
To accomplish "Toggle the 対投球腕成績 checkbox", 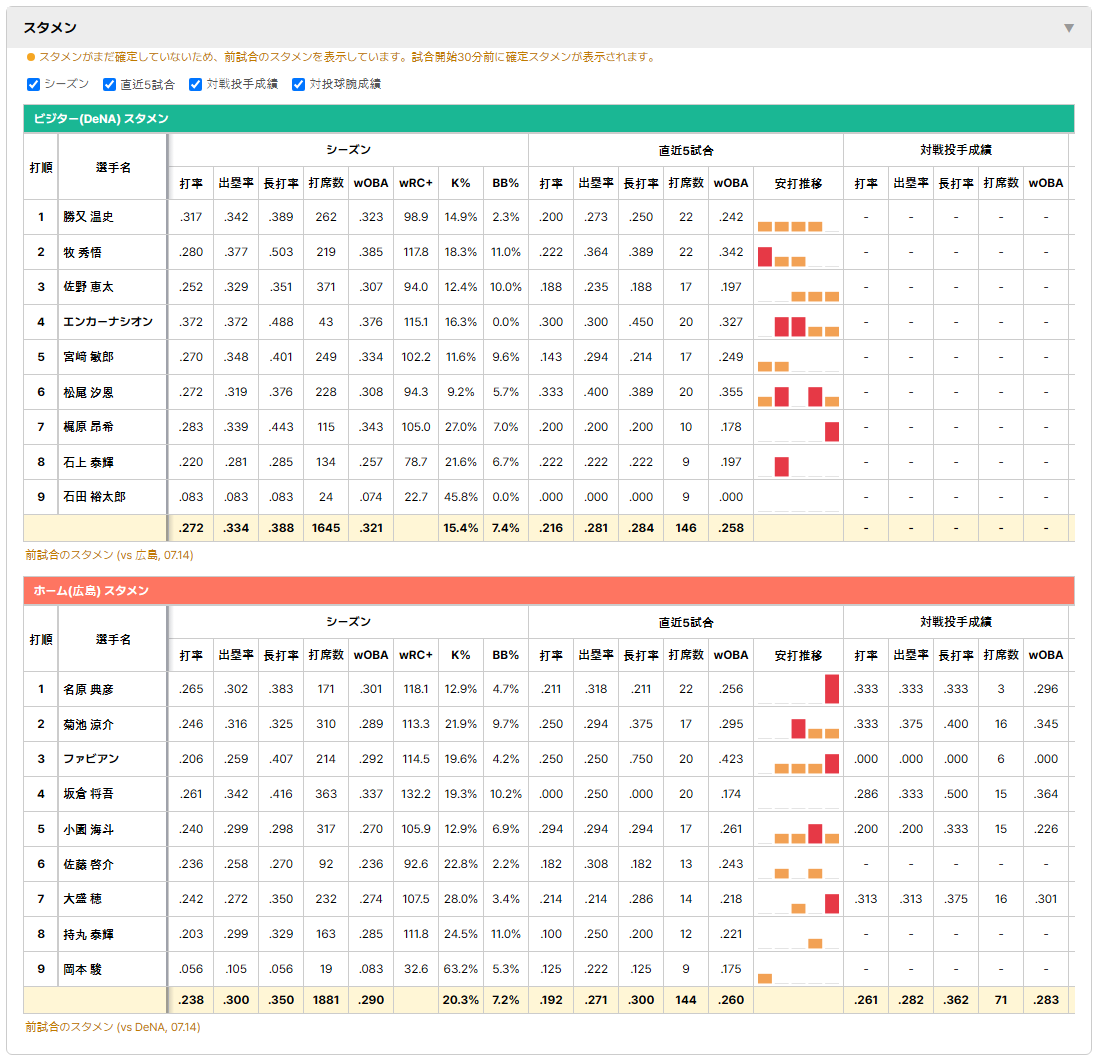I will pos(298,84).
